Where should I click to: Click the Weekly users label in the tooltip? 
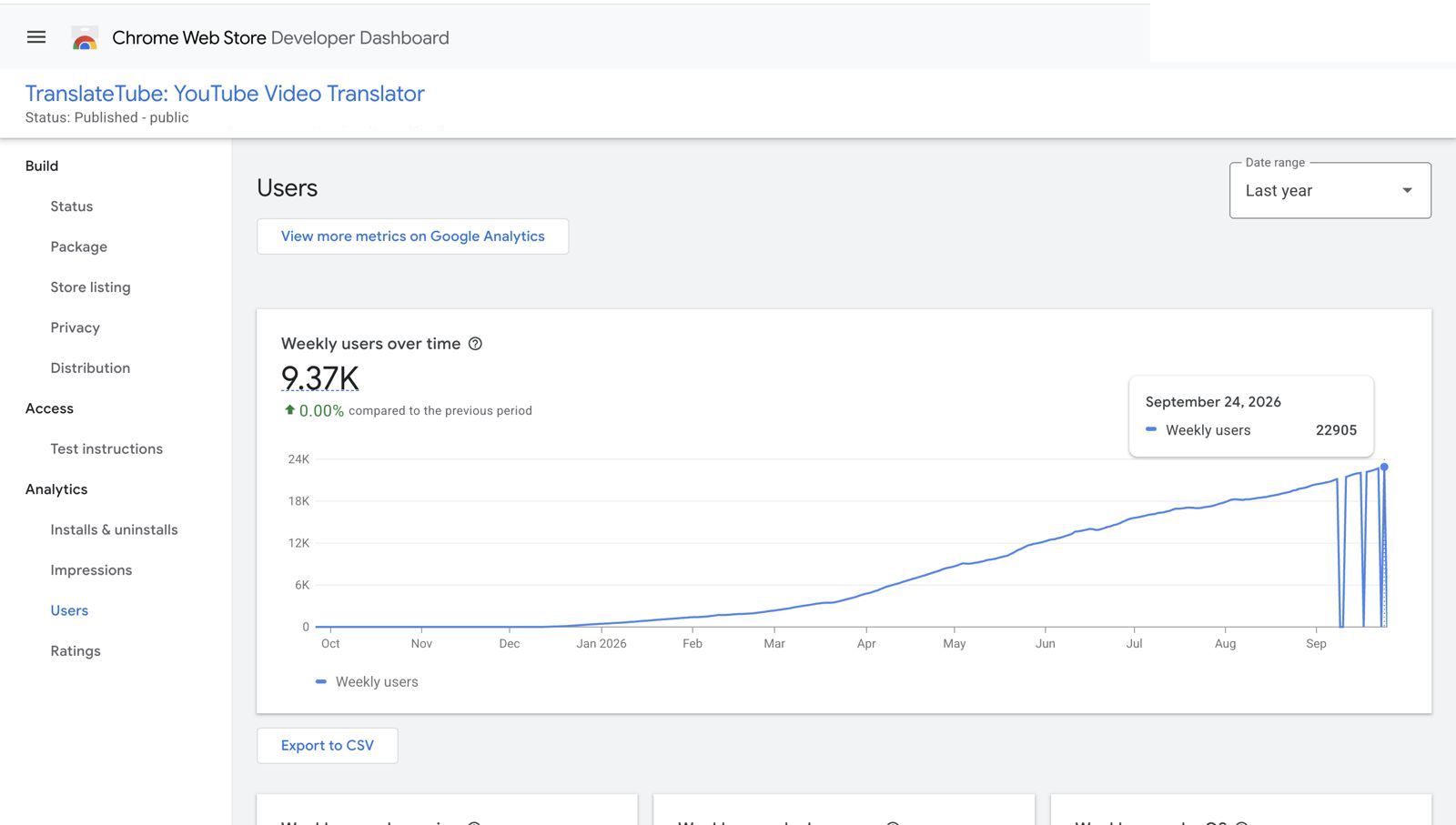pyautogui.click(x=1208, y=430)
